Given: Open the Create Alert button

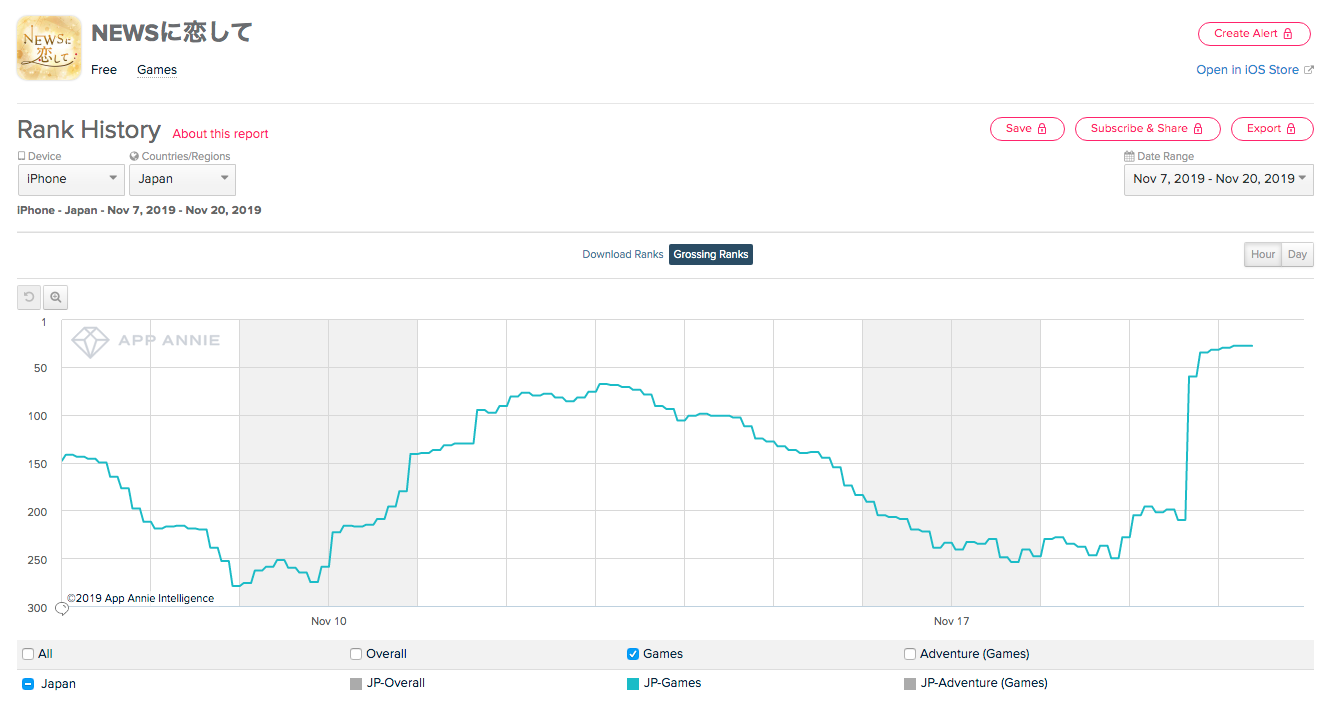Looking at the screenshot, I should (1254, 34).
